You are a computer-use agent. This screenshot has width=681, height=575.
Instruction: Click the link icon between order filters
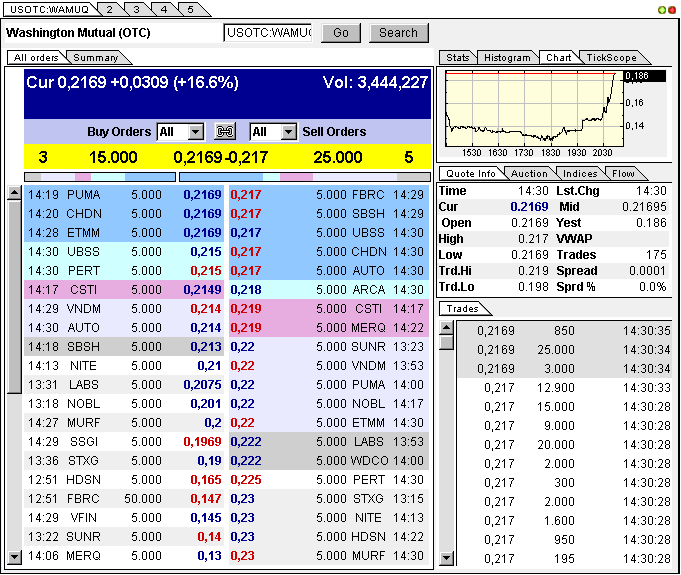[x=225, y=132]
